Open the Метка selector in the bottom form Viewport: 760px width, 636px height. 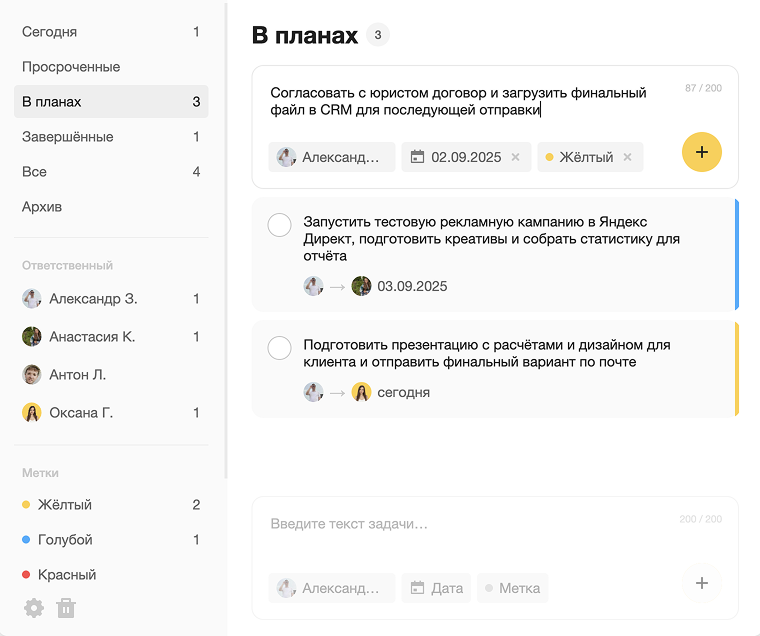[512, 588]
